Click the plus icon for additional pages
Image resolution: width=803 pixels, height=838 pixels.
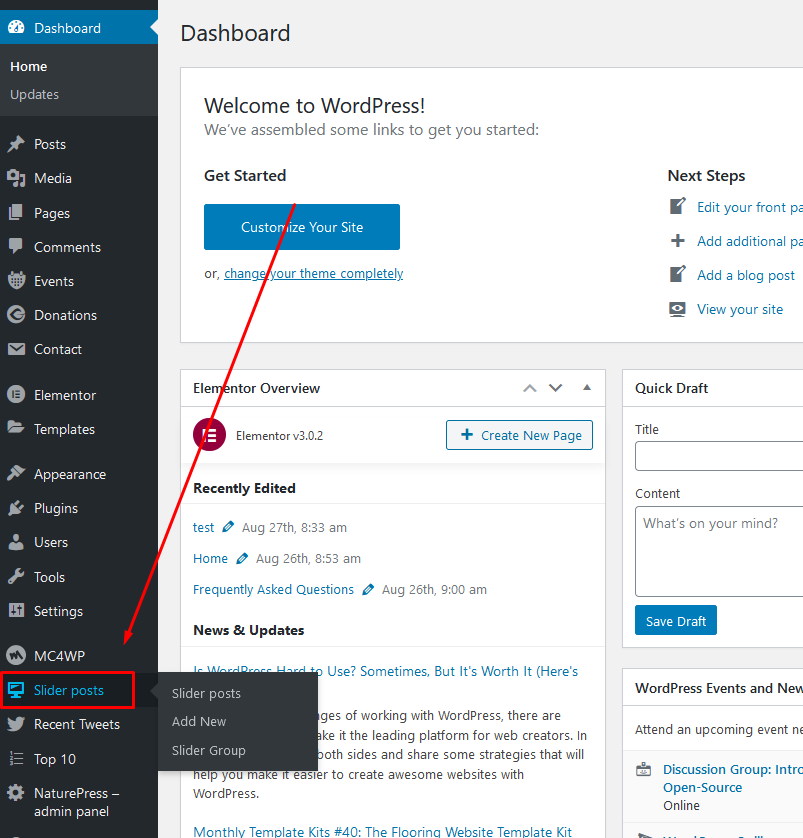point(677,240)
